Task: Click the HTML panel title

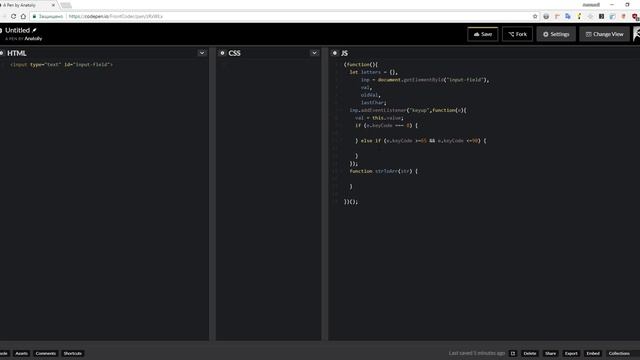Action: coord(17,53)
